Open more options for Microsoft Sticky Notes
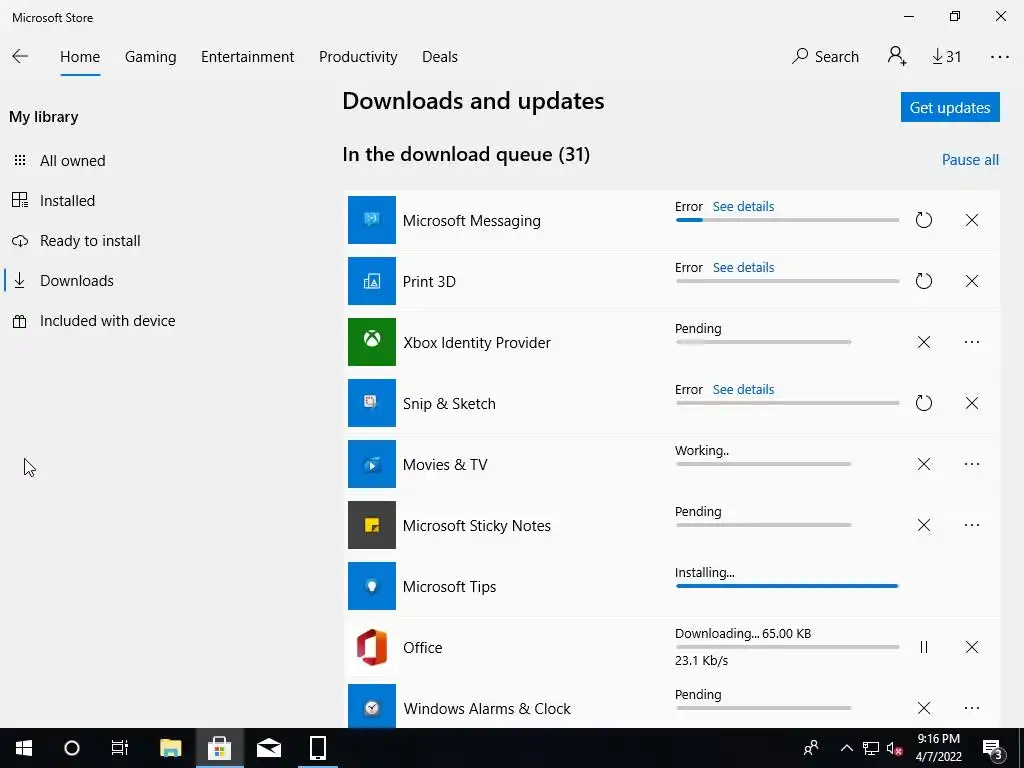The width and height of the screenshot is (1024, 768). (972, 525)
